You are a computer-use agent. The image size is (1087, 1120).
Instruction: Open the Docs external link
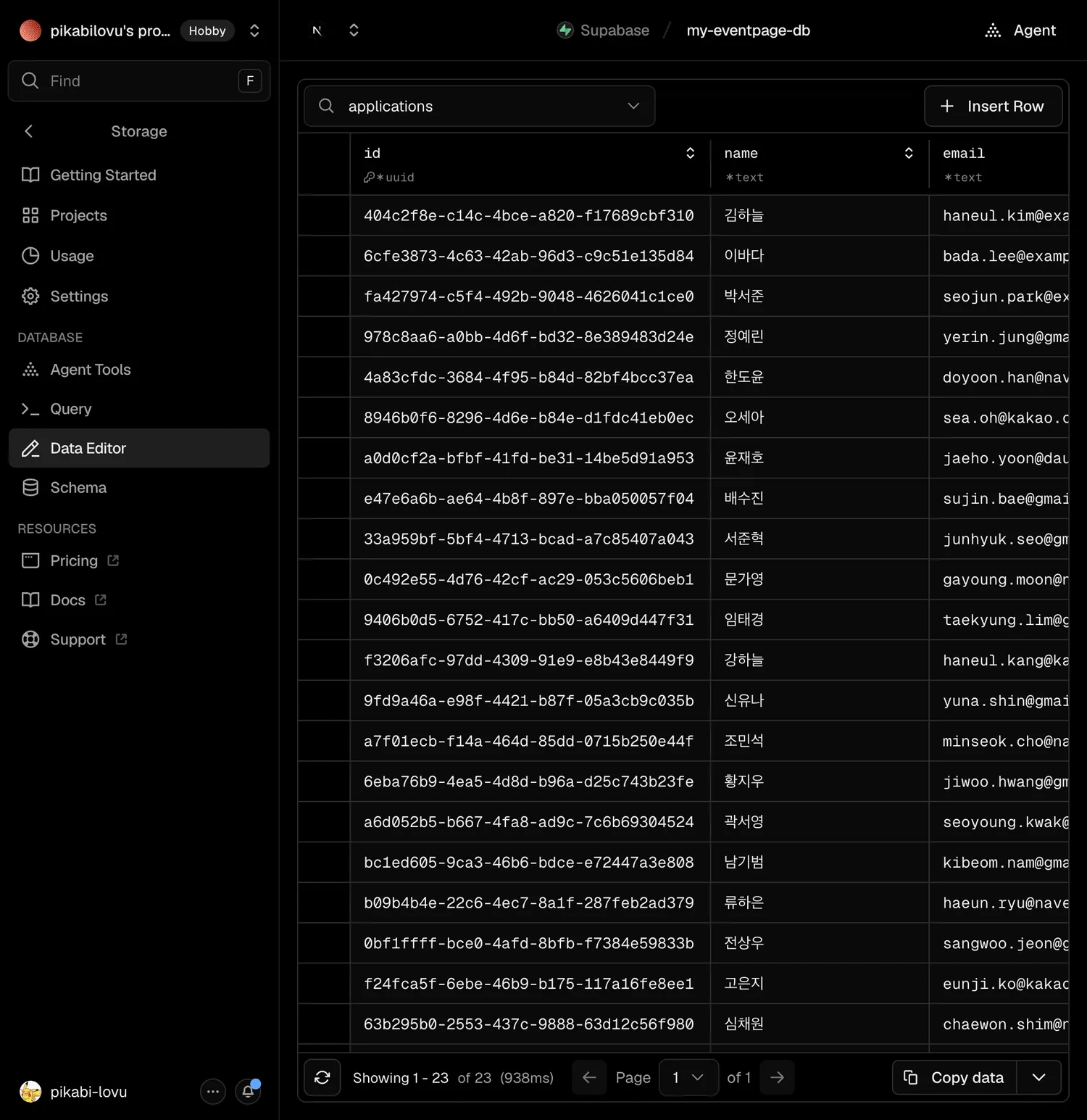tap(139, 600)
